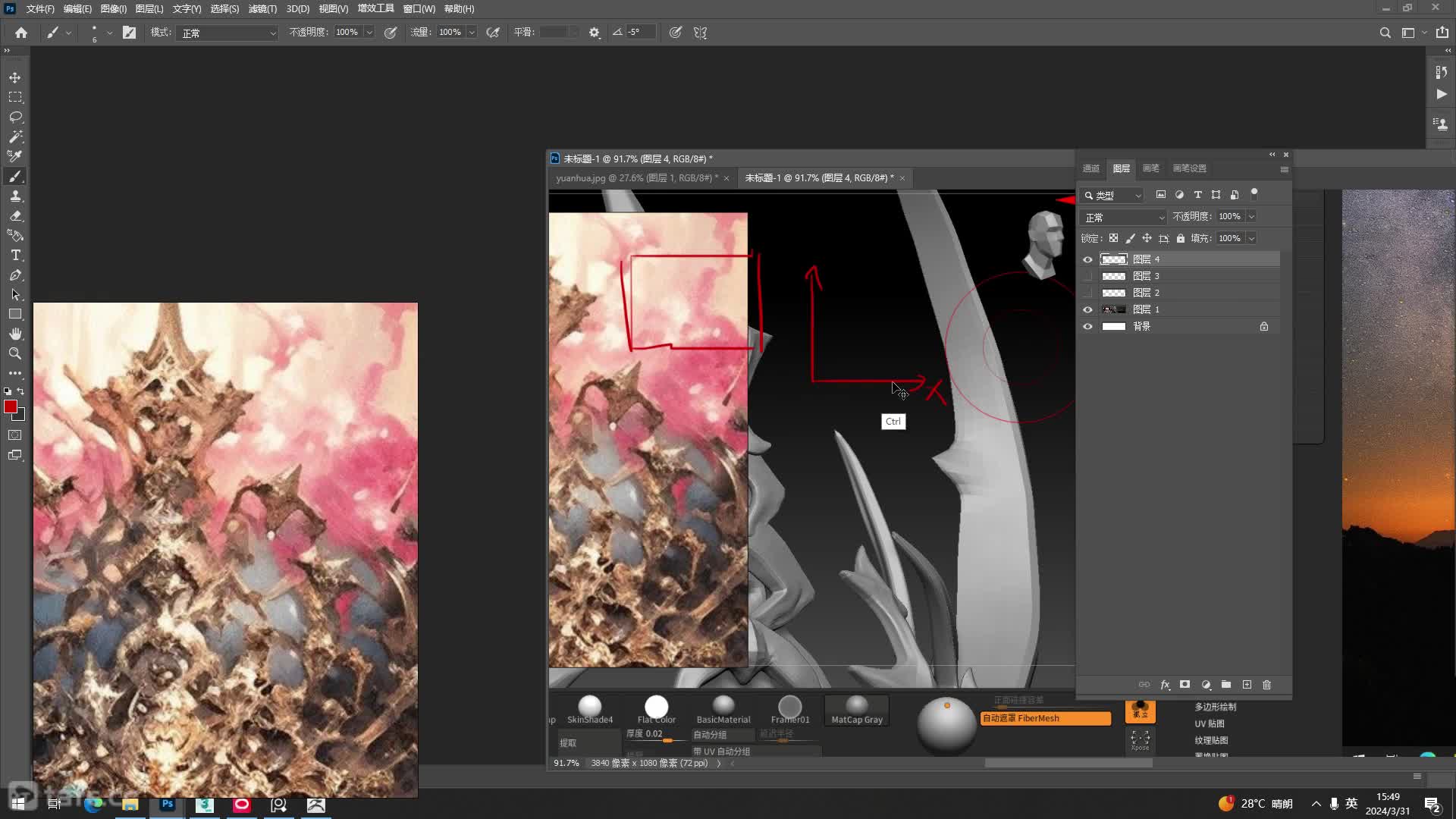Show hidden layer 图层 2
The image size is (1456, 819).
coord(1087,293)
